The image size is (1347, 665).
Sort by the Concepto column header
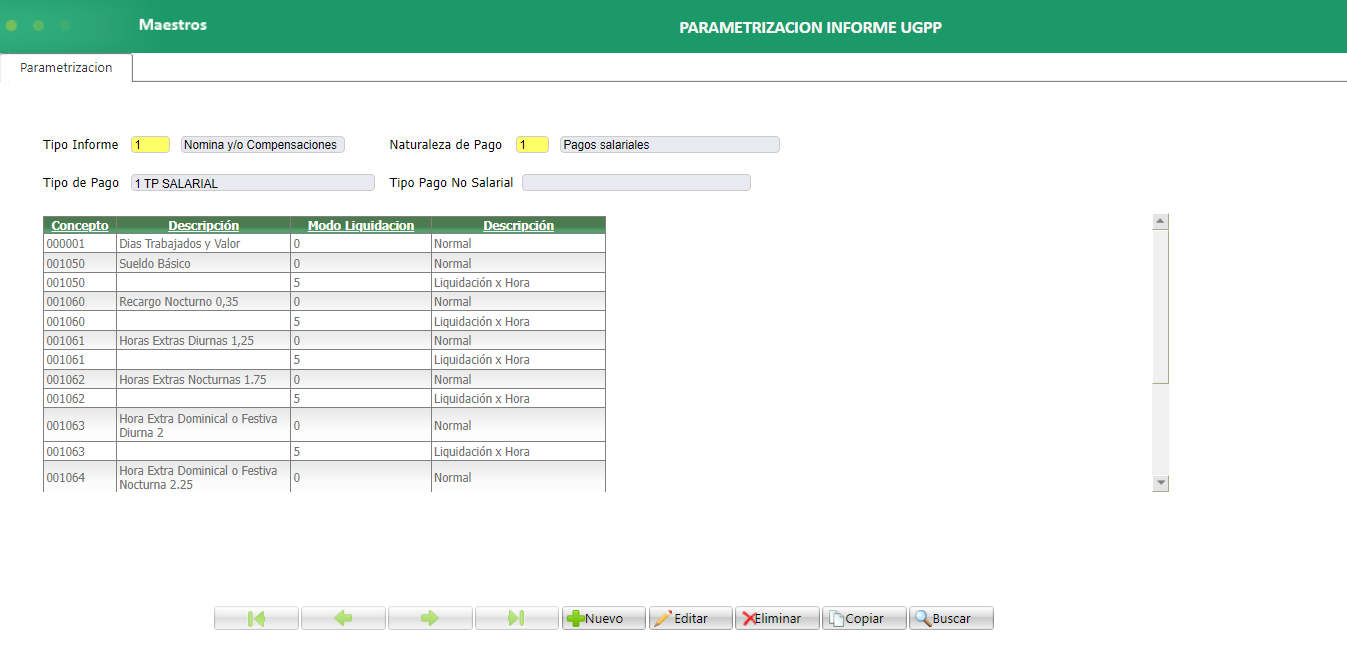80,225
